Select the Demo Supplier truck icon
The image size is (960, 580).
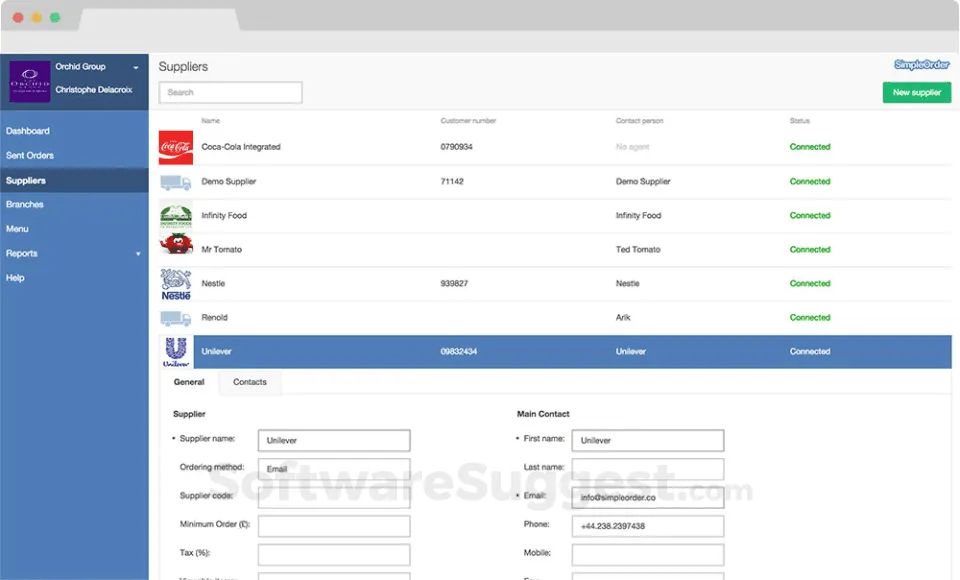point(174,181)
